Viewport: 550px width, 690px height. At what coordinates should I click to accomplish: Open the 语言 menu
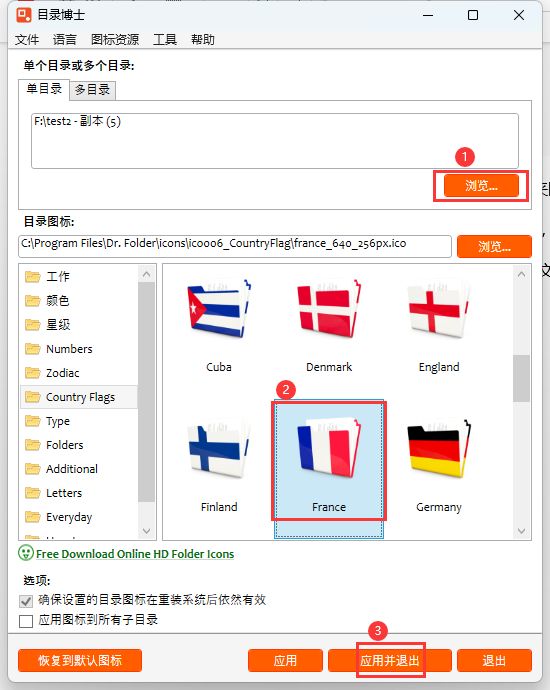coord(65,40)
